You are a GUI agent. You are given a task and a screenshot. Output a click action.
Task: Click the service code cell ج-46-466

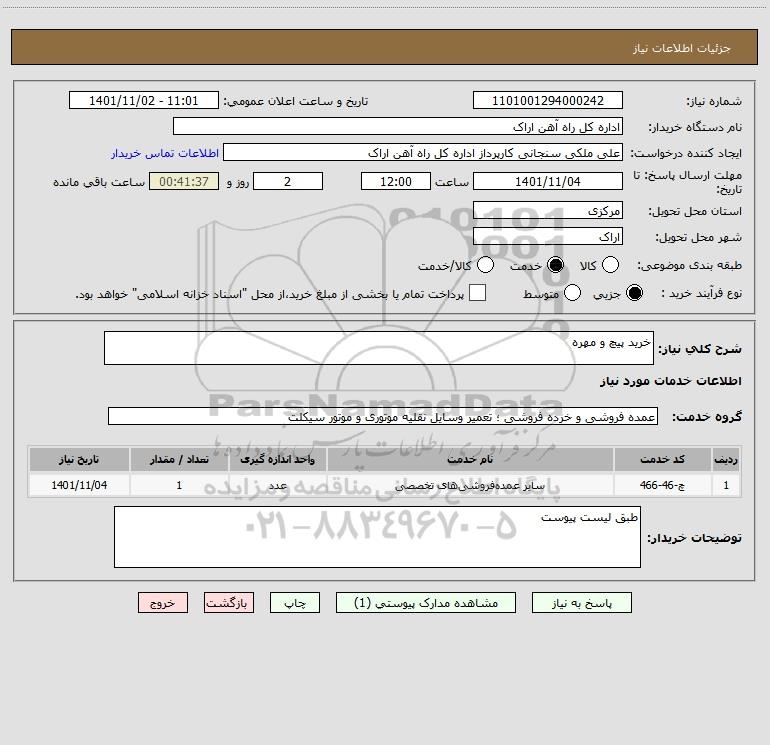tap(662, 485)
